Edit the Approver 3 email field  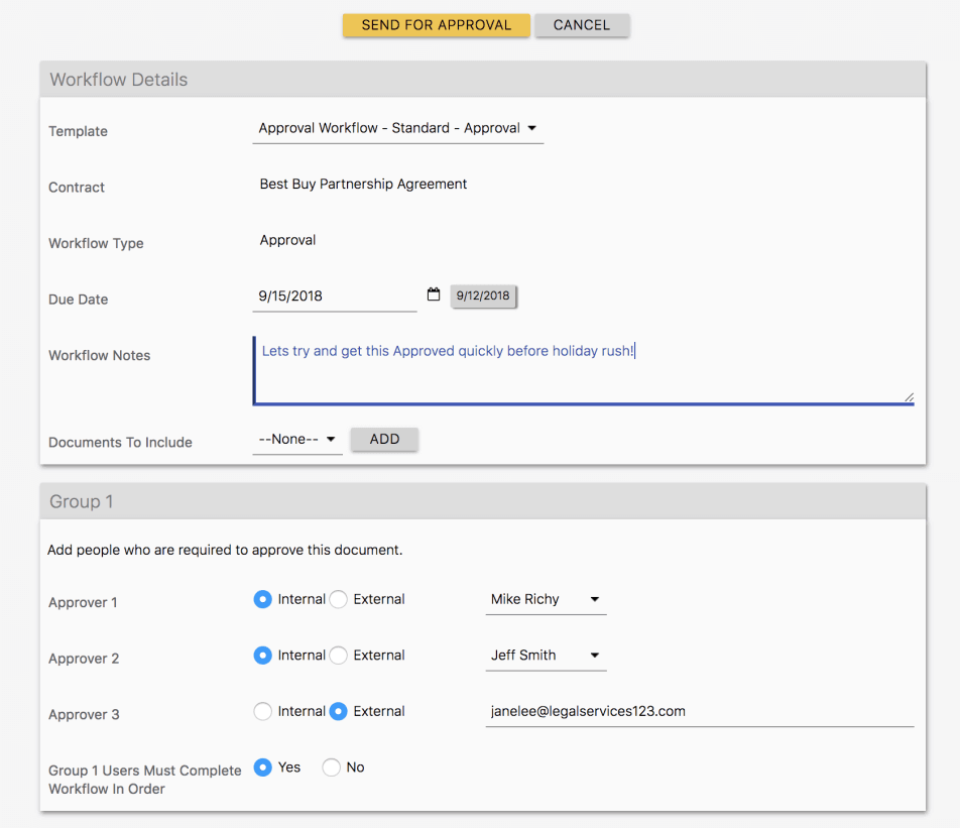tap(699, 711)
